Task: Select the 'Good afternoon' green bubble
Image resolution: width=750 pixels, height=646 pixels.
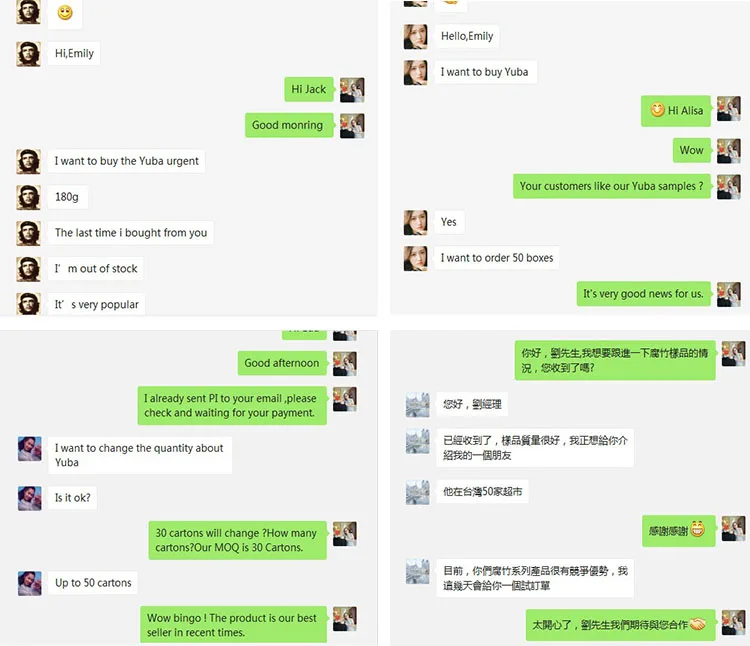Action: coord(282,363)
